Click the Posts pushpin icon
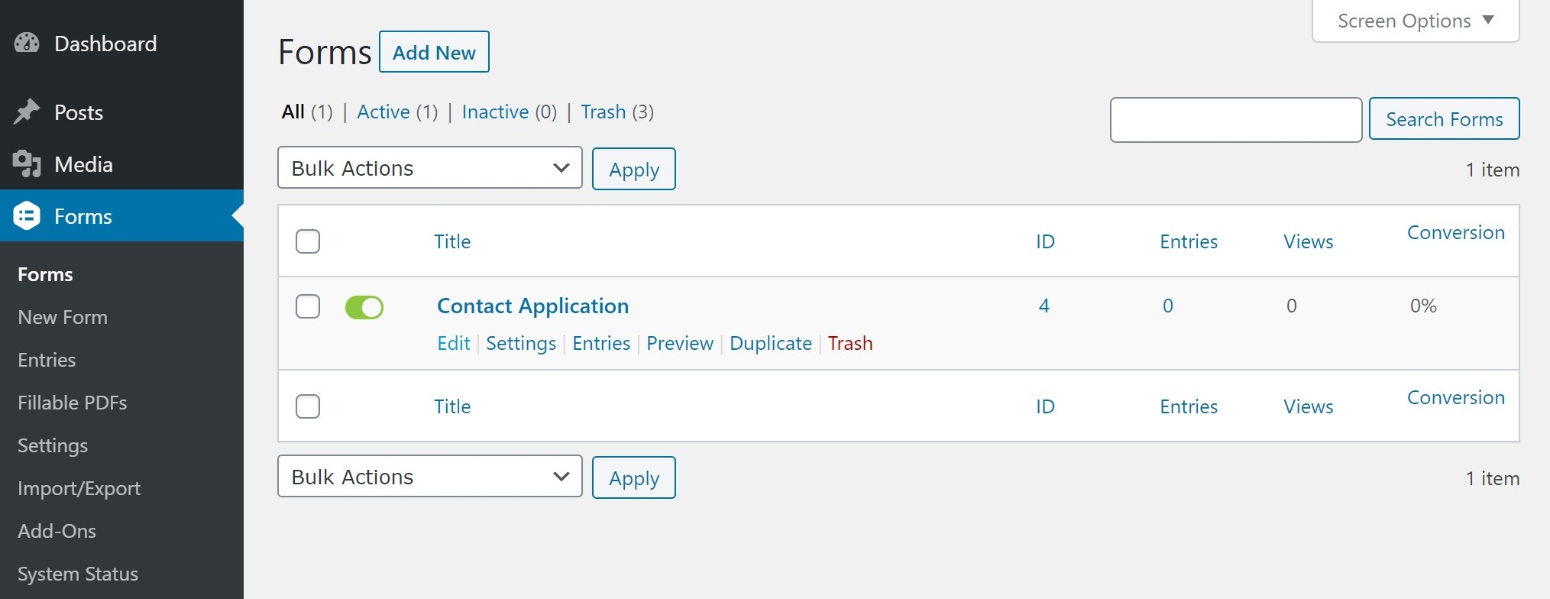Image resolution: width=1550 pixels, height=599 pixels. click(27, 112)
